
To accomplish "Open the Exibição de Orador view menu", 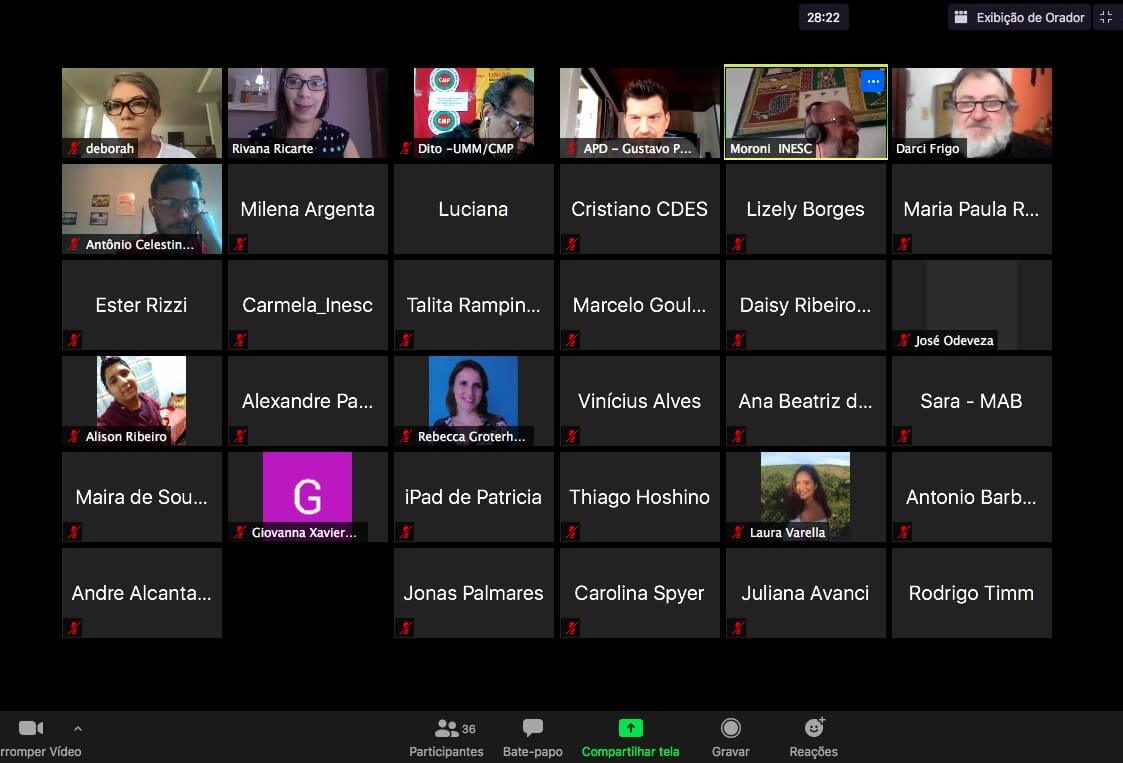I will [x=1019, y=17].
